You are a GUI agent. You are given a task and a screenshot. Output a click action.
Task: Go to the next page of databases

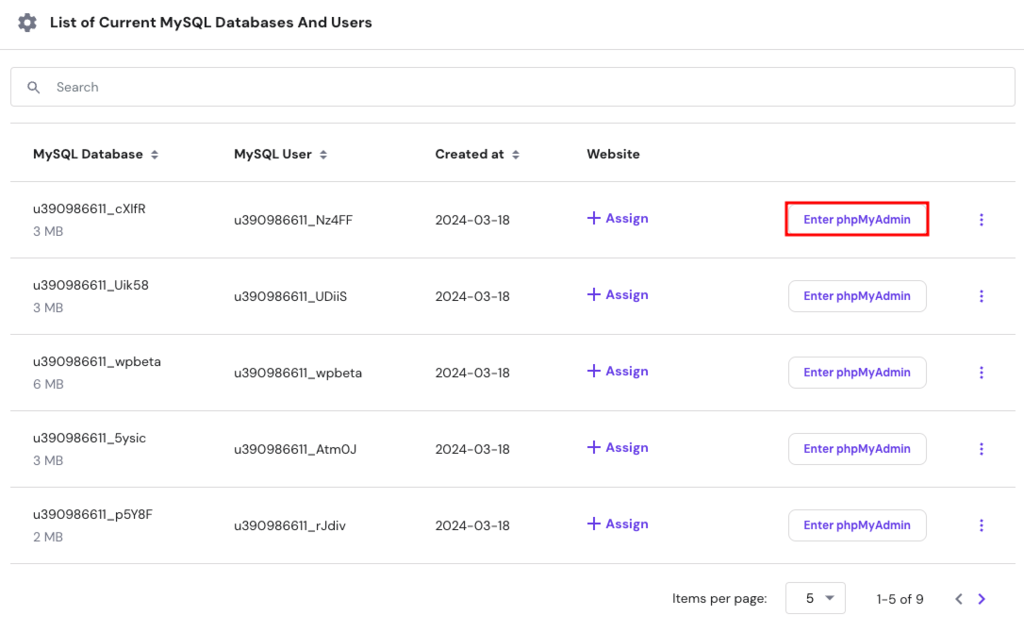coord(981,598)
